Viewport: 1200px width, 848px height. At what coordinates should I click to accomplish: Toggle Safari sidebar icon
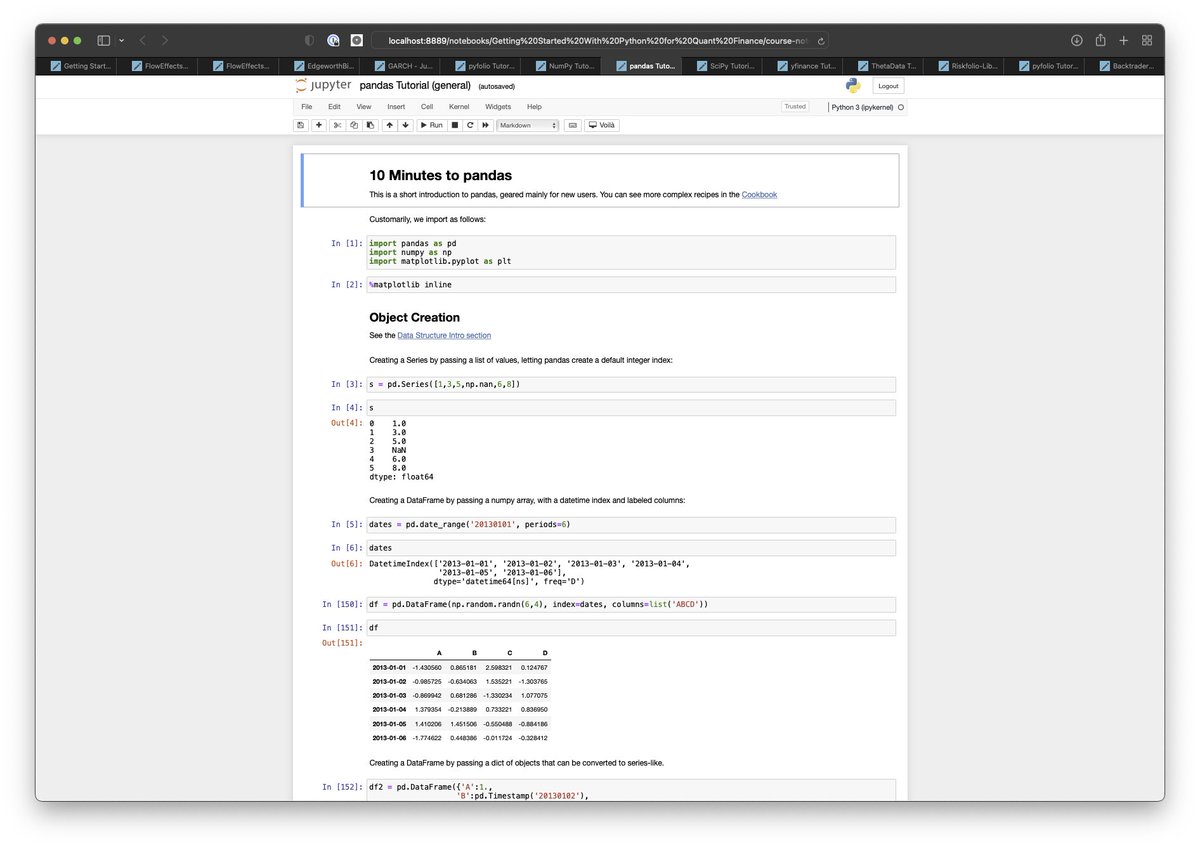[103, 40]
